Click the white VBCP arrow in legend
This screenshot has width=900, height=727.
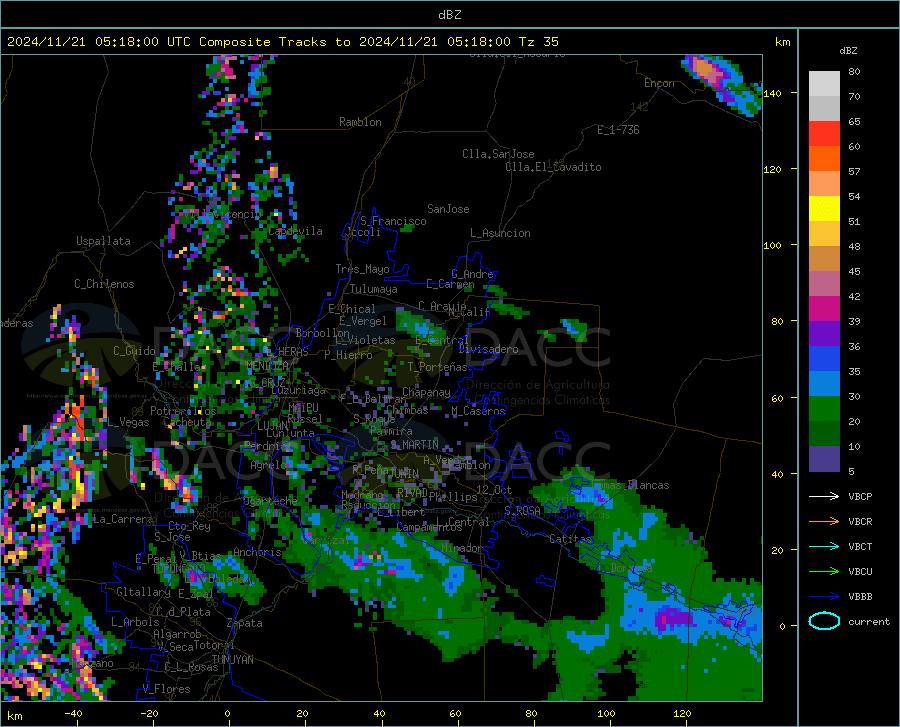tap(824, 496)
